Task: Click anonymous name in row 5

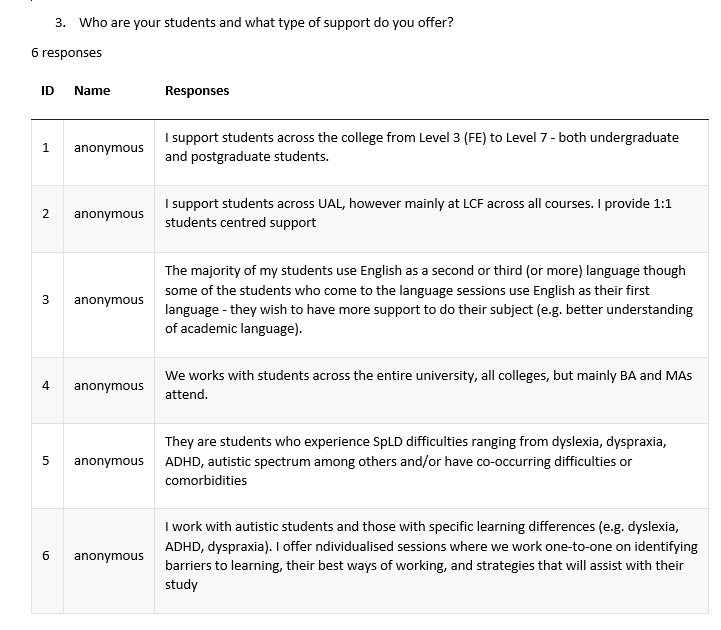Action: [x=109, y=461]
